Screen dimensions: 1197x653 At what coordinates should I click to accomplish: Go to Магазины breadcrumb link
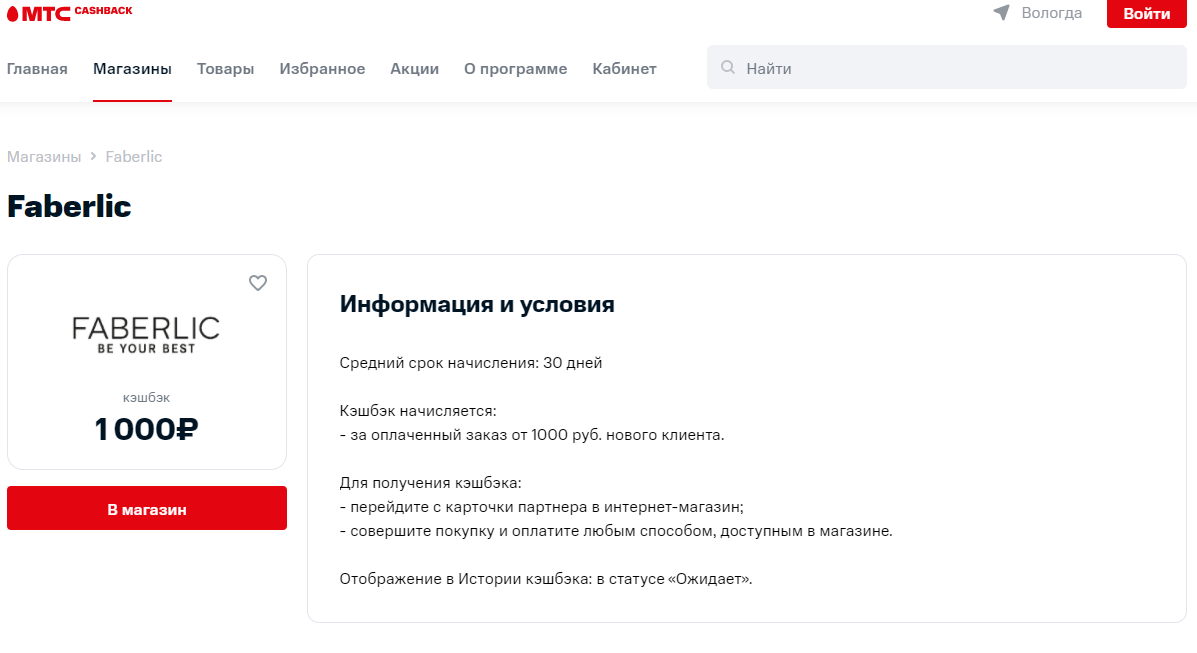44,157
